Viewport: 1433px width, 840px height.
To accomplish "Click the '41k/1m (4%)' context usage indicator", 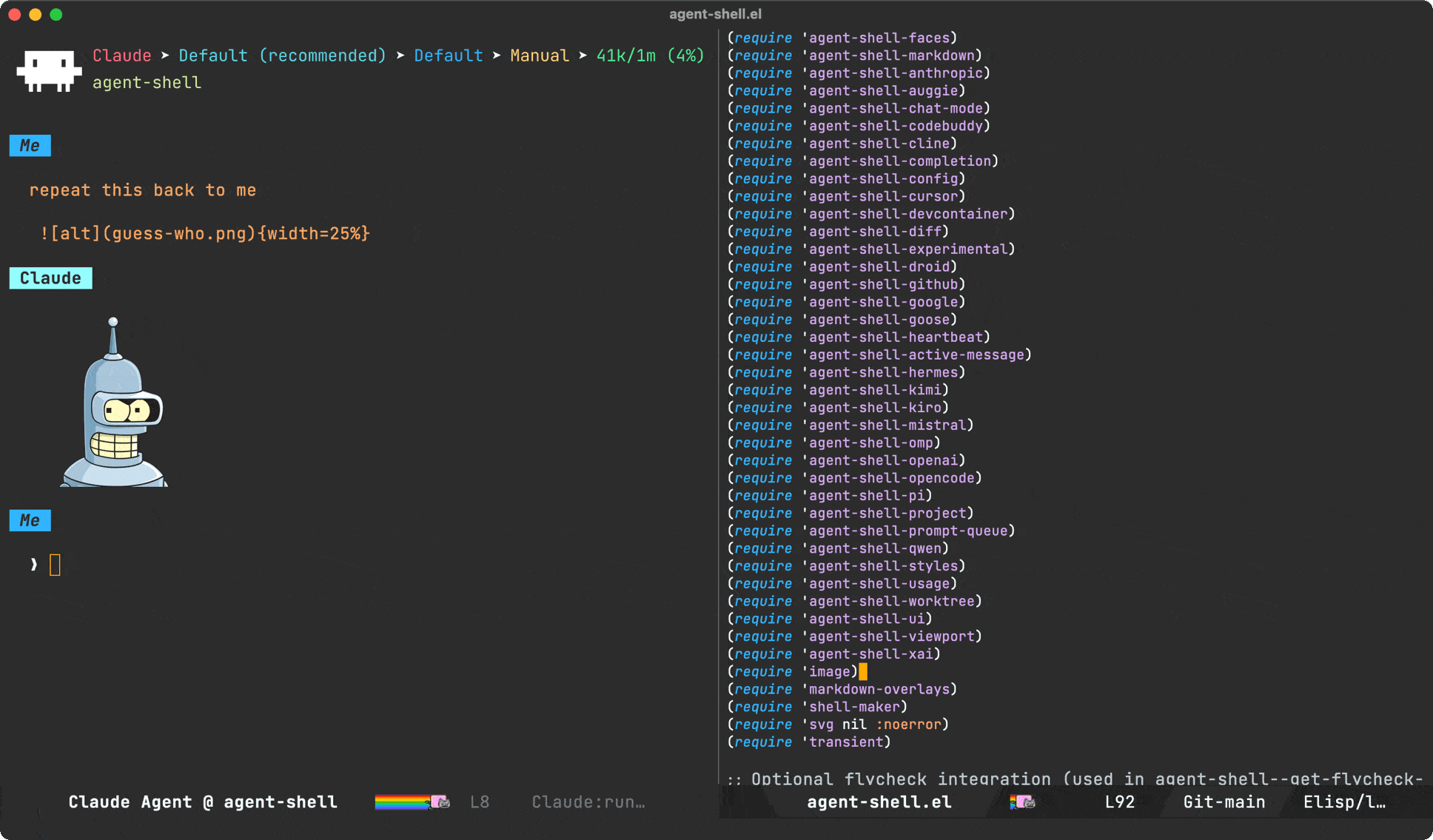I will (651, 56).
